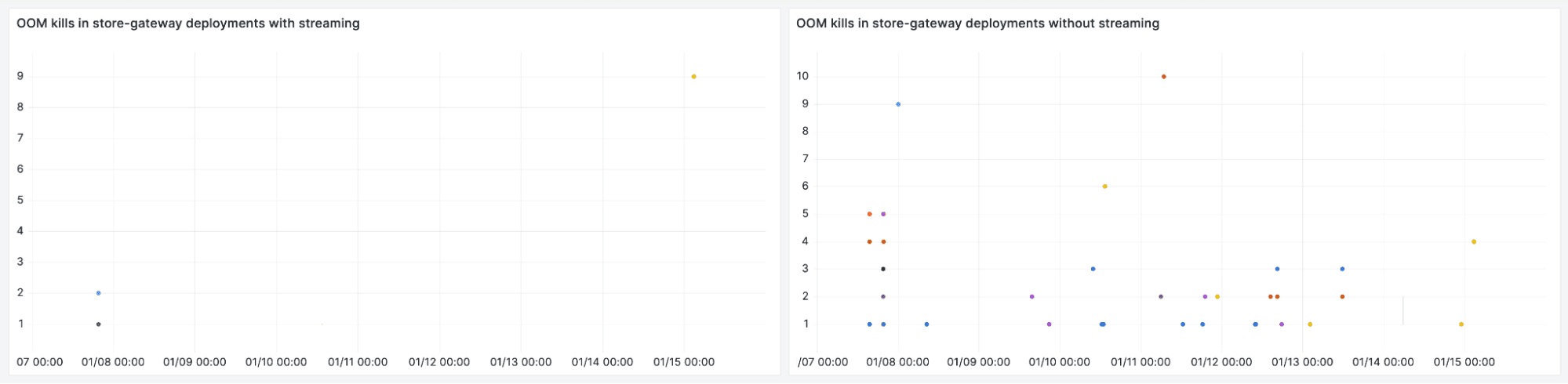The image size is (1568, 384).
Task: Select yellow point at value 2 near 01/12
Action: click(1217, 296)
